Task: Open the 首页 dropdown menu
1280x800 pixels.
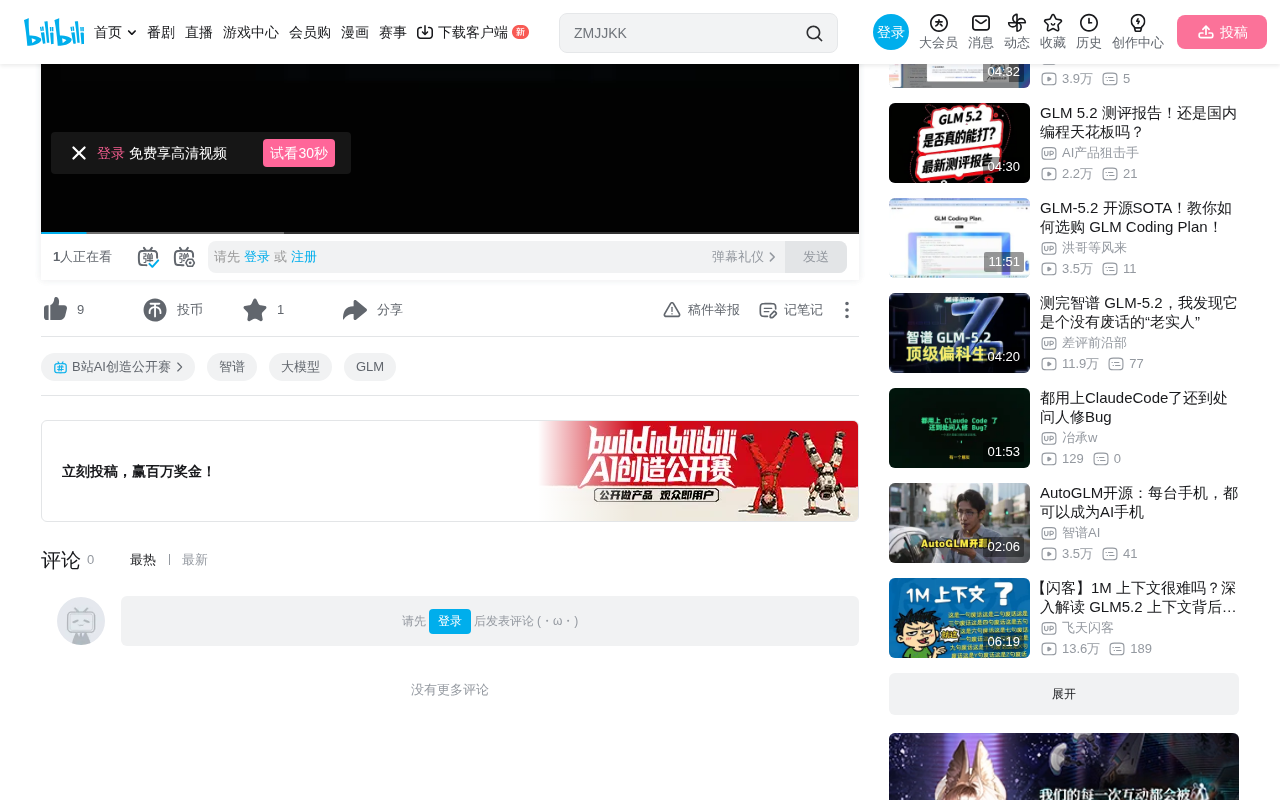Action: (115, 32)
